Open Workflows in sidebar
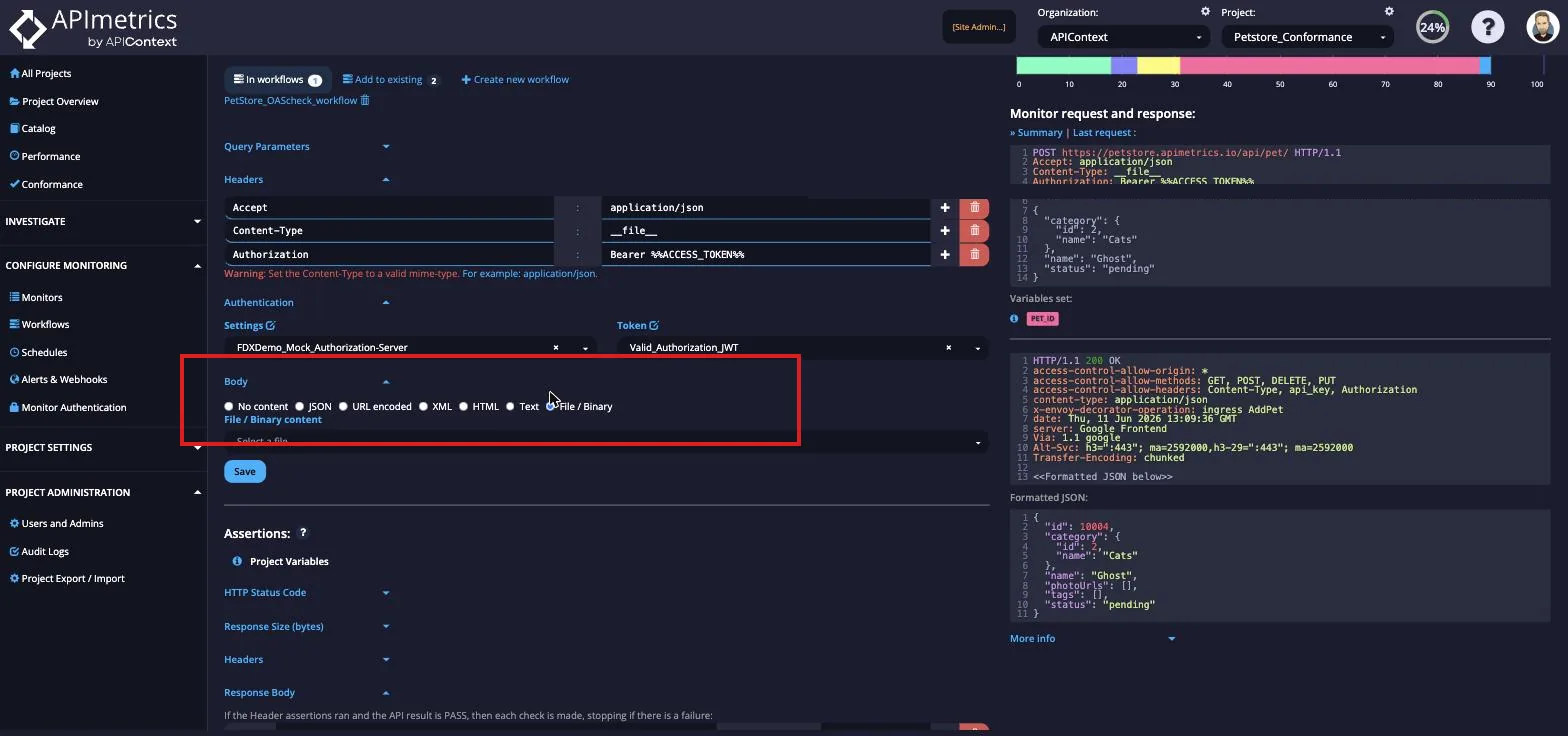1568x736 pixels. [40, 325]
